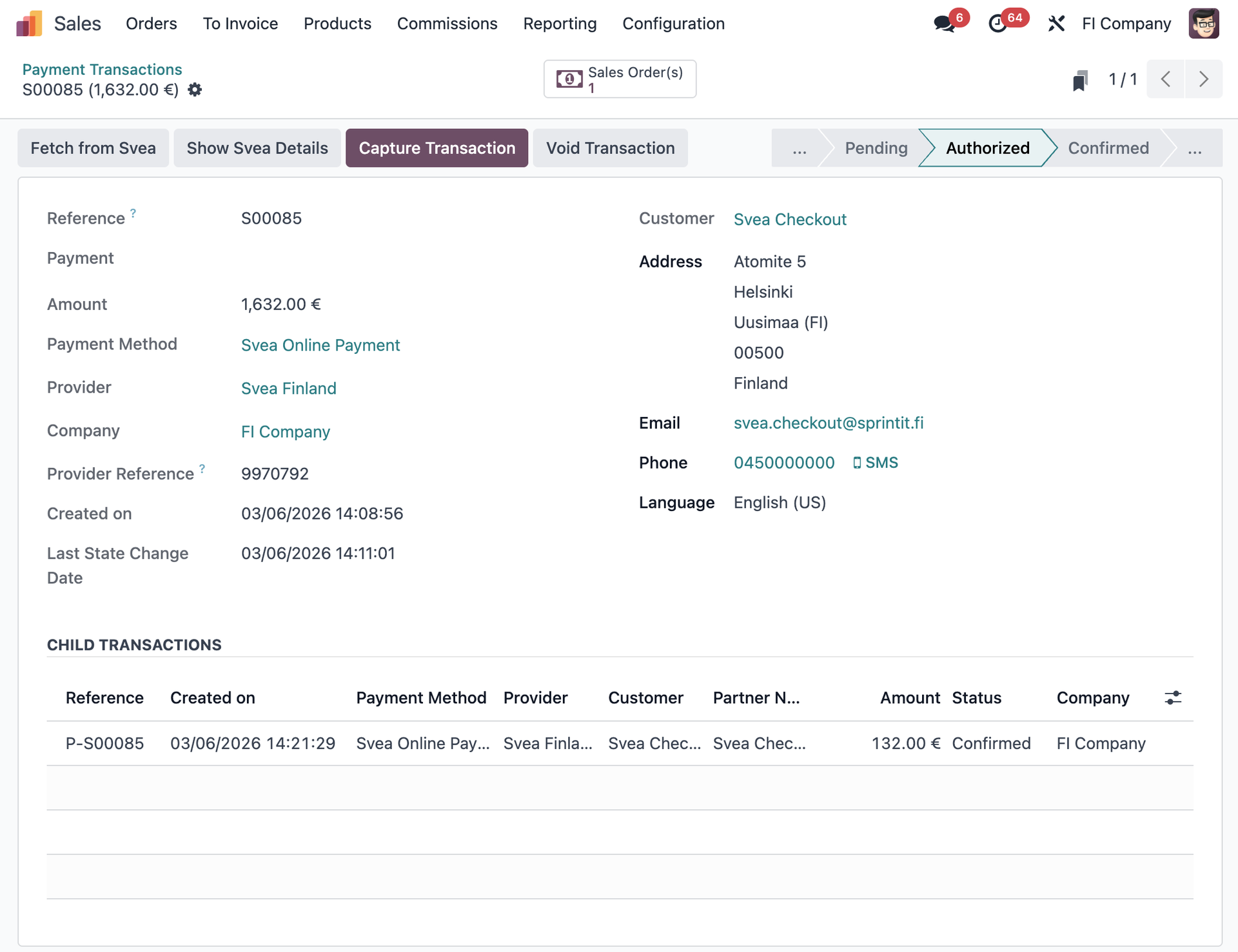Viewport: 1238px width, 952px height.
Task: Sort child transactions by Status column
Action: pos(977,698)
